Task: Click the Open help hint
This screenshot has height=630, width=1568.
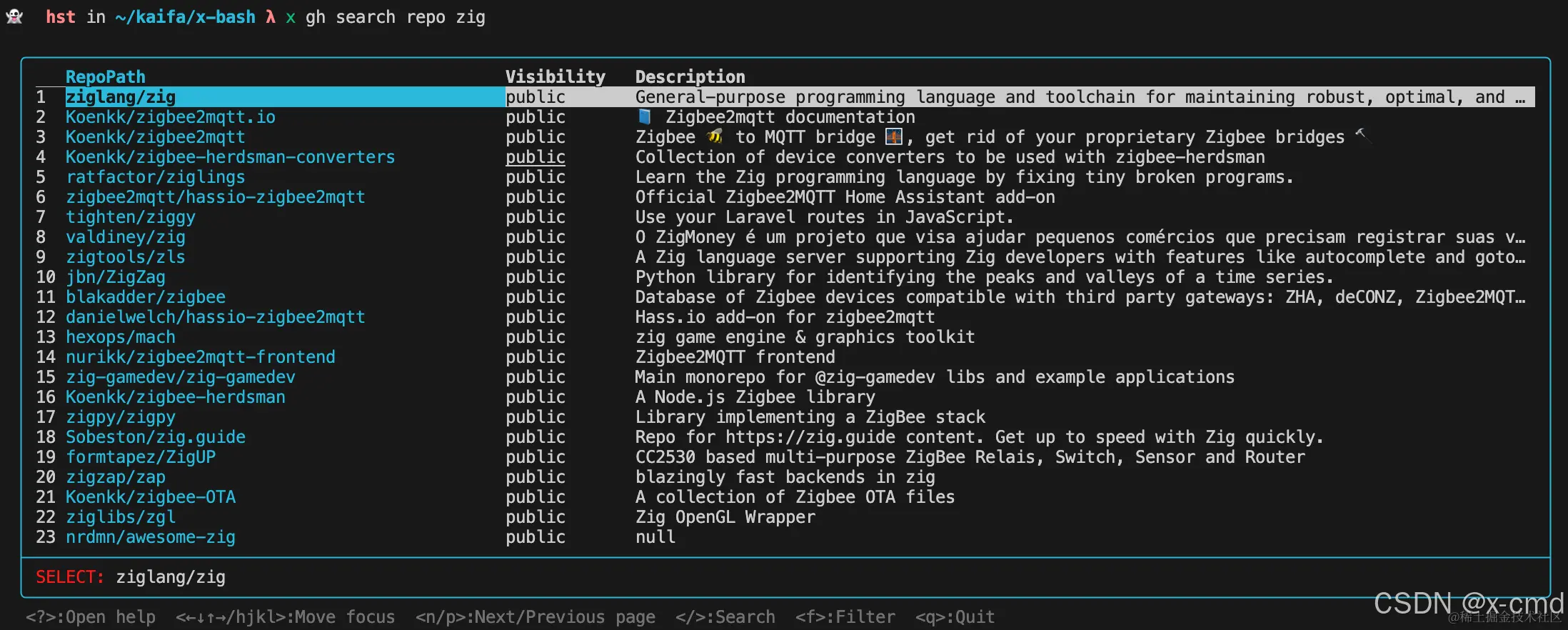Action: 91,617
